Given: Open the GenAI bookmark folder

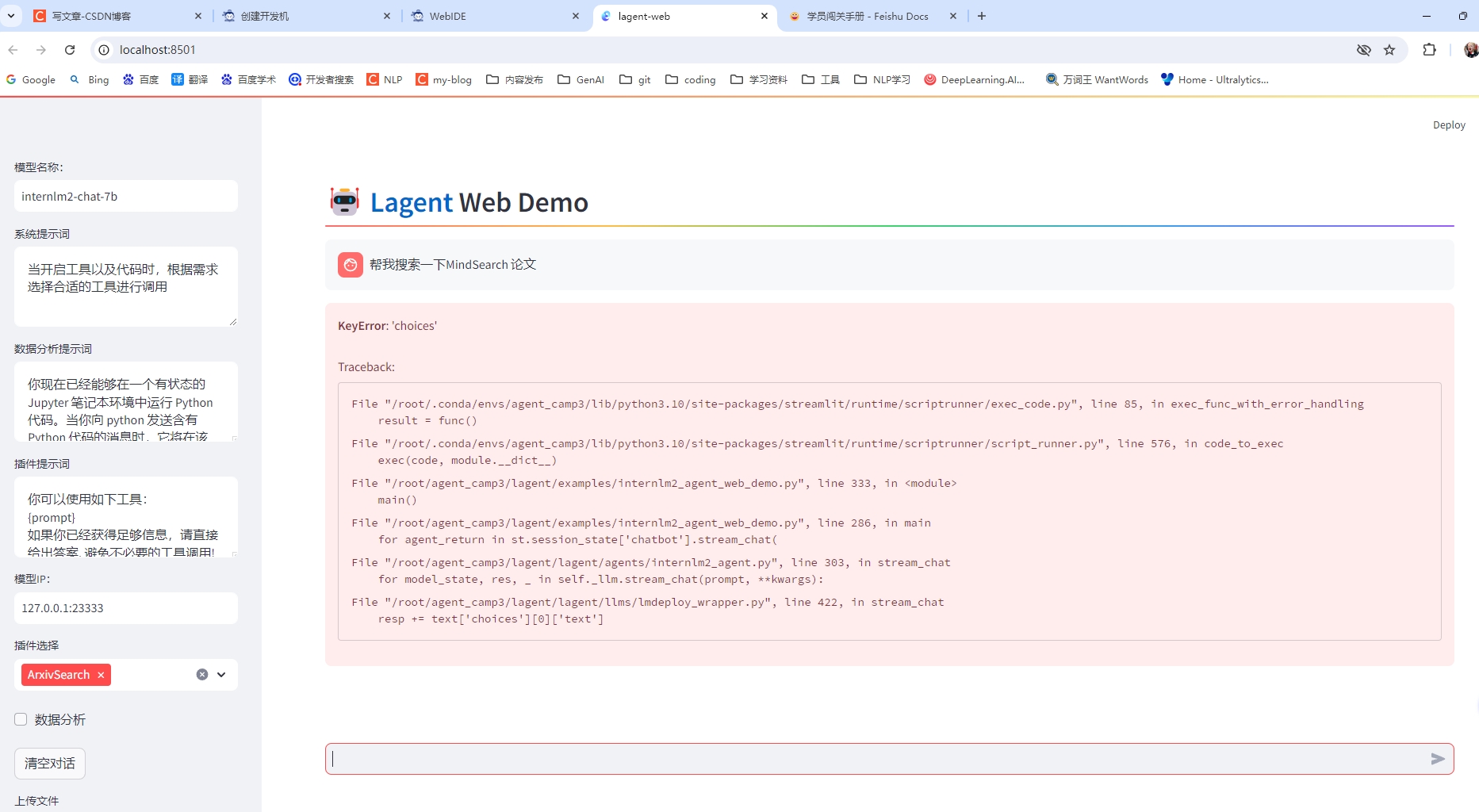Looking at the screenshot, I should [x=581, y=79].
